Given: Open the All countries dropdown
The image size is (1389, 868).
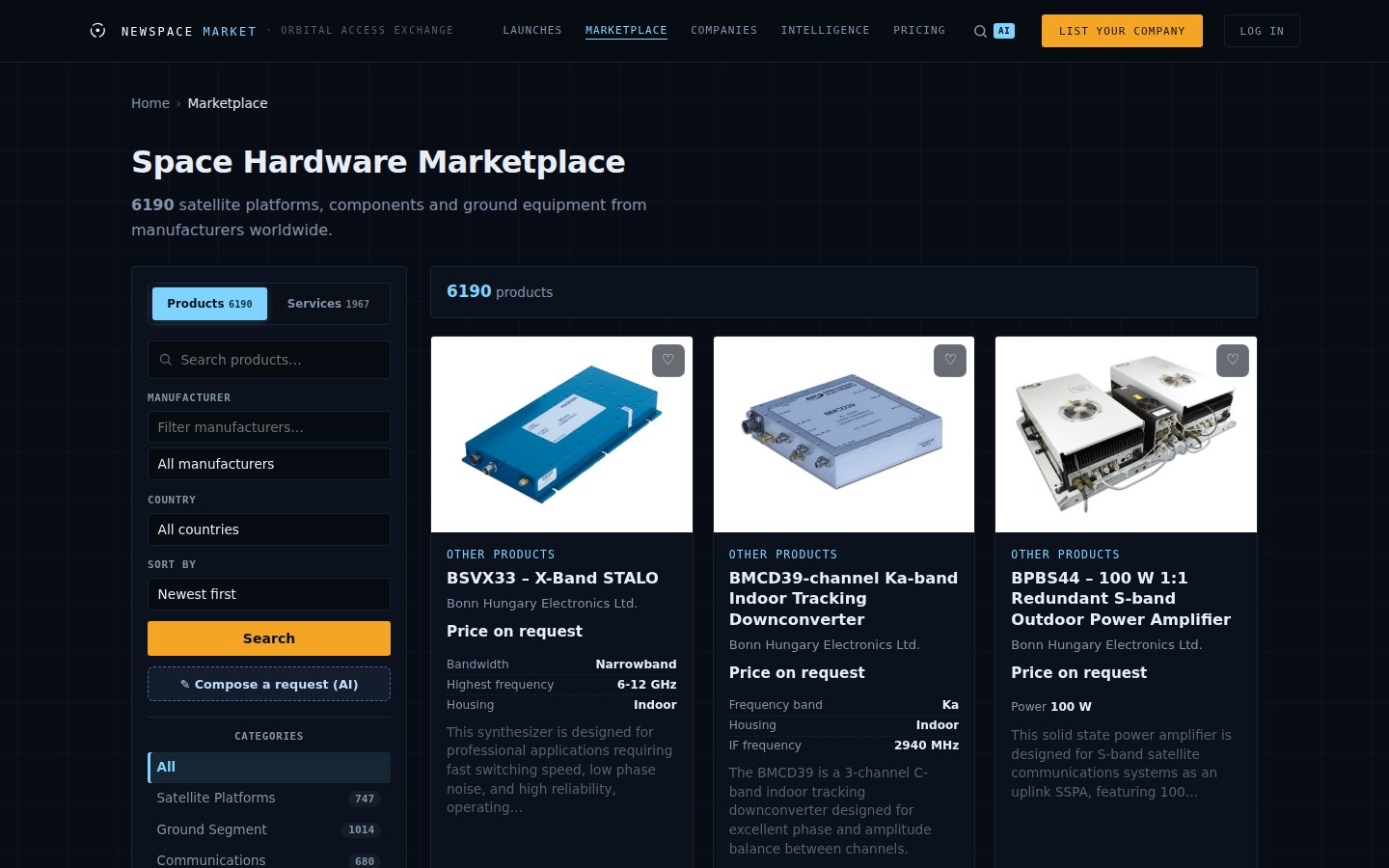Looking at the screenshot, I should 269,529.
